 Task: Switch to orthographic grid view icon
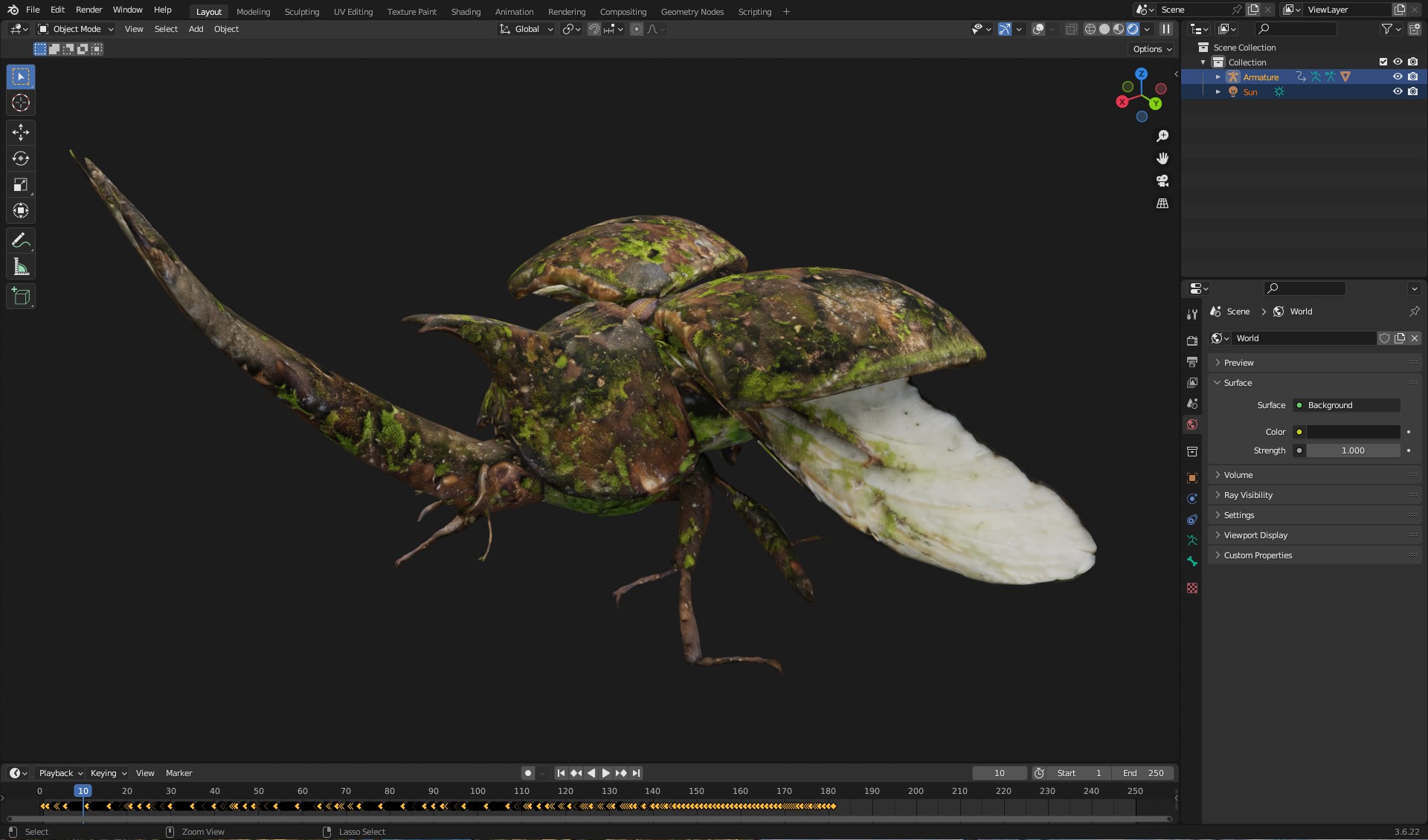(1162, 204)
